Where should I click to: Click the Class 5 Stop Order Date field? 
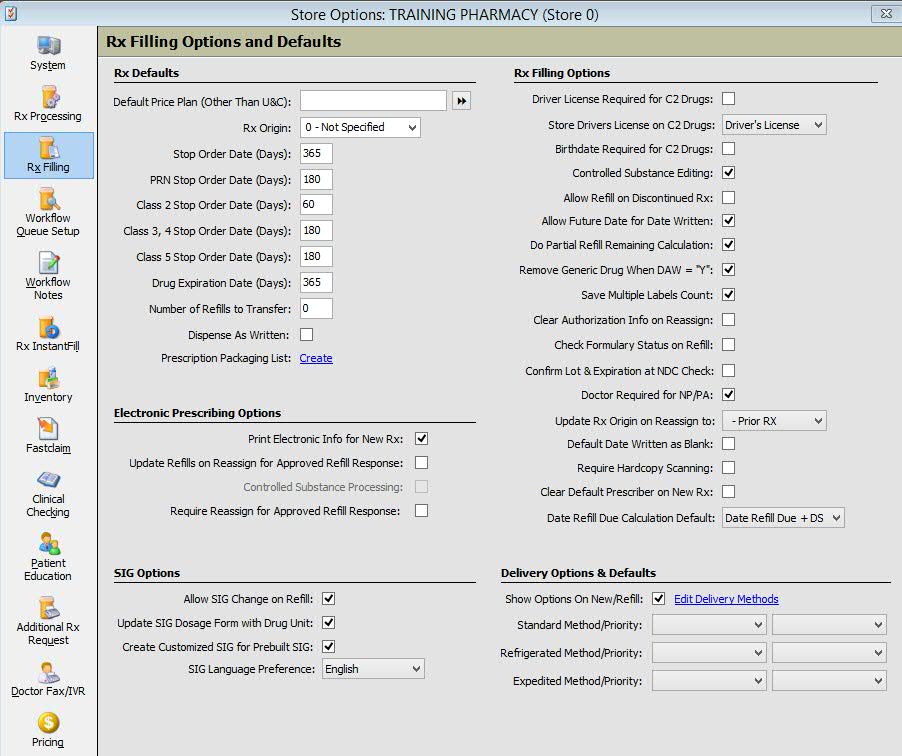[316, 257]
